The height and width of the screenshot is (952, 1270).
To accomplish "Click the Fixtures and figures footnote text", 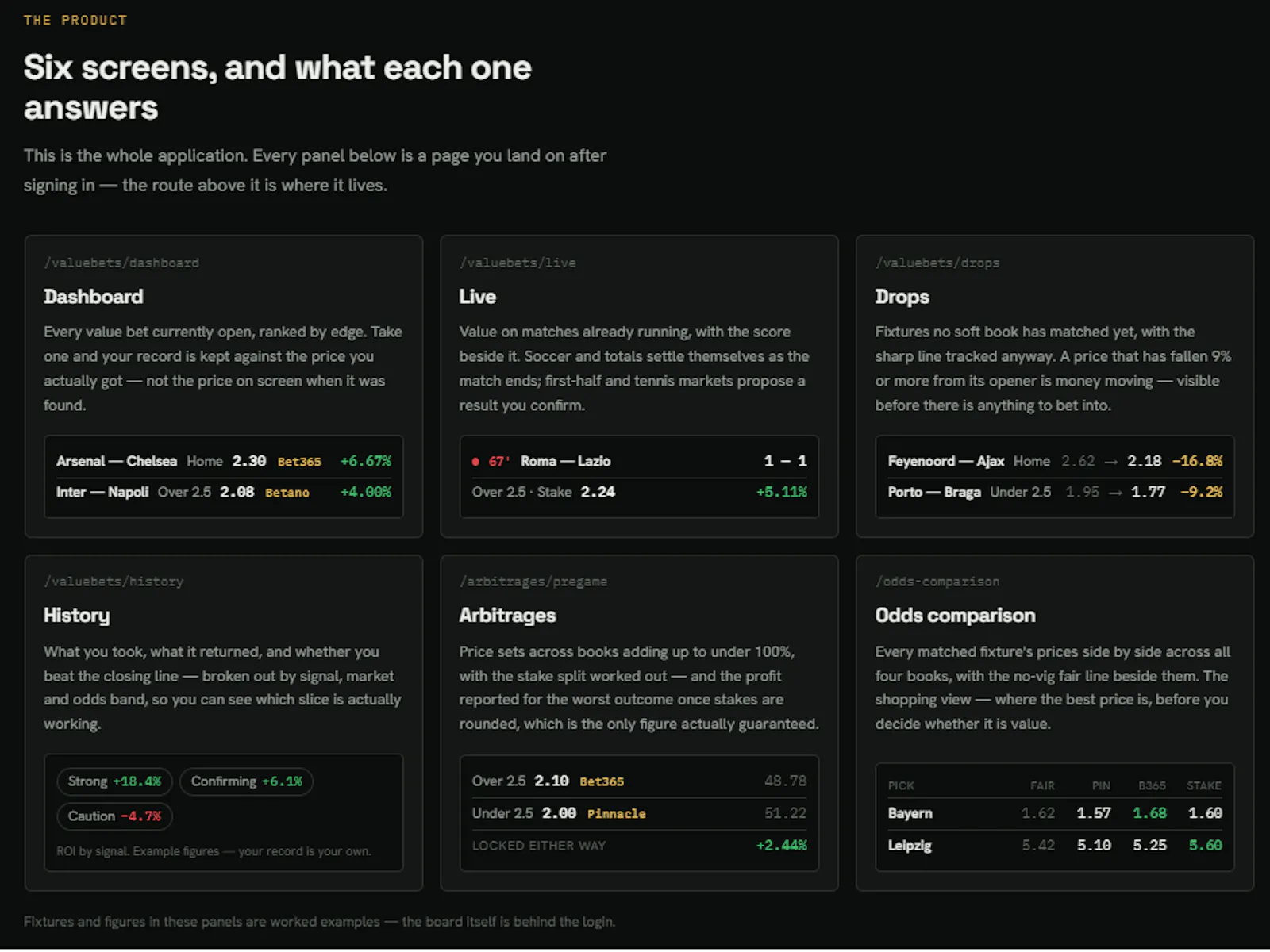I will tap(319, 922).
